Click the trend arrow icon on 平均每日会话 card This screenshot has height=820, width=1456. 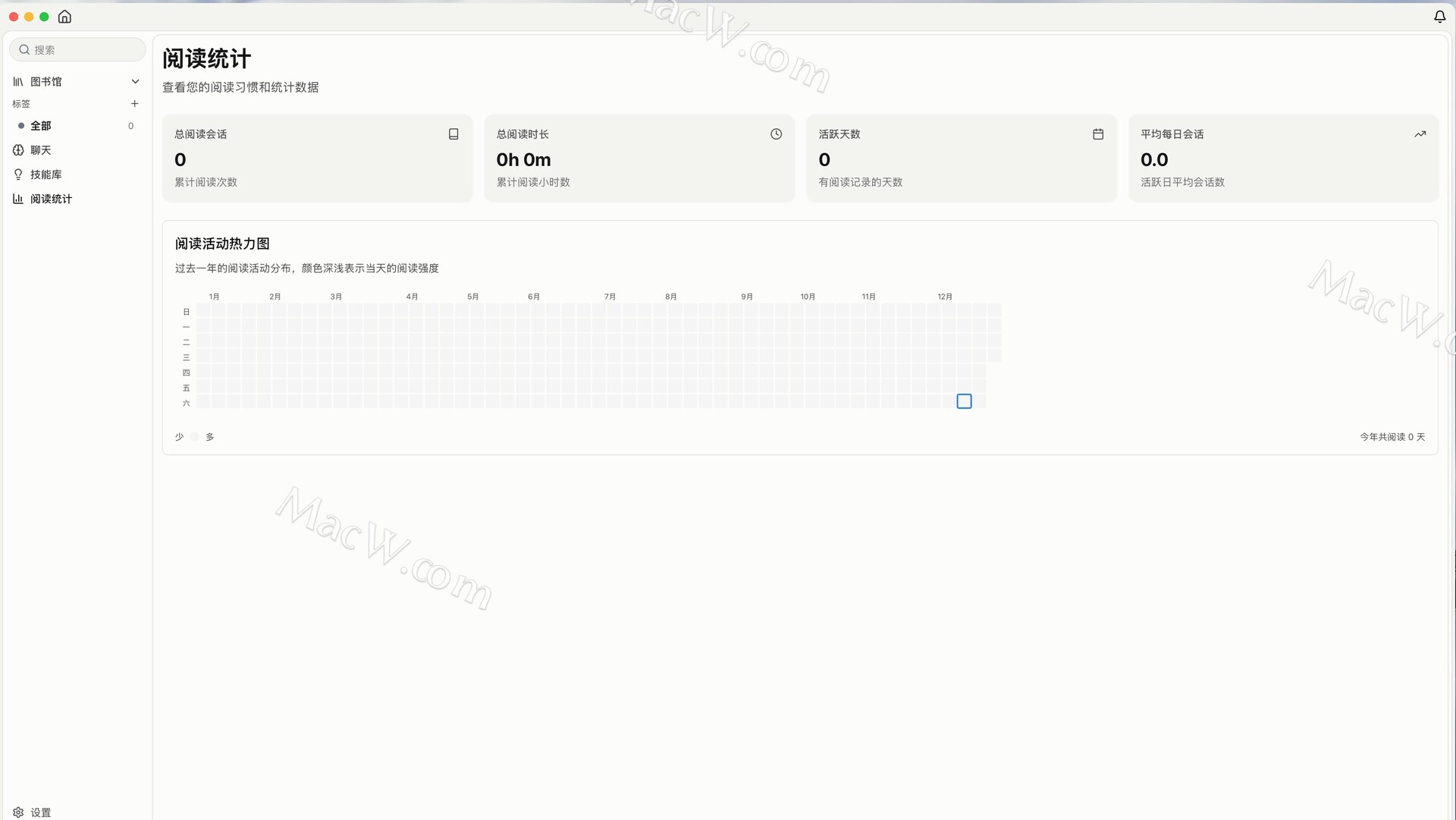click(1420, 134)
